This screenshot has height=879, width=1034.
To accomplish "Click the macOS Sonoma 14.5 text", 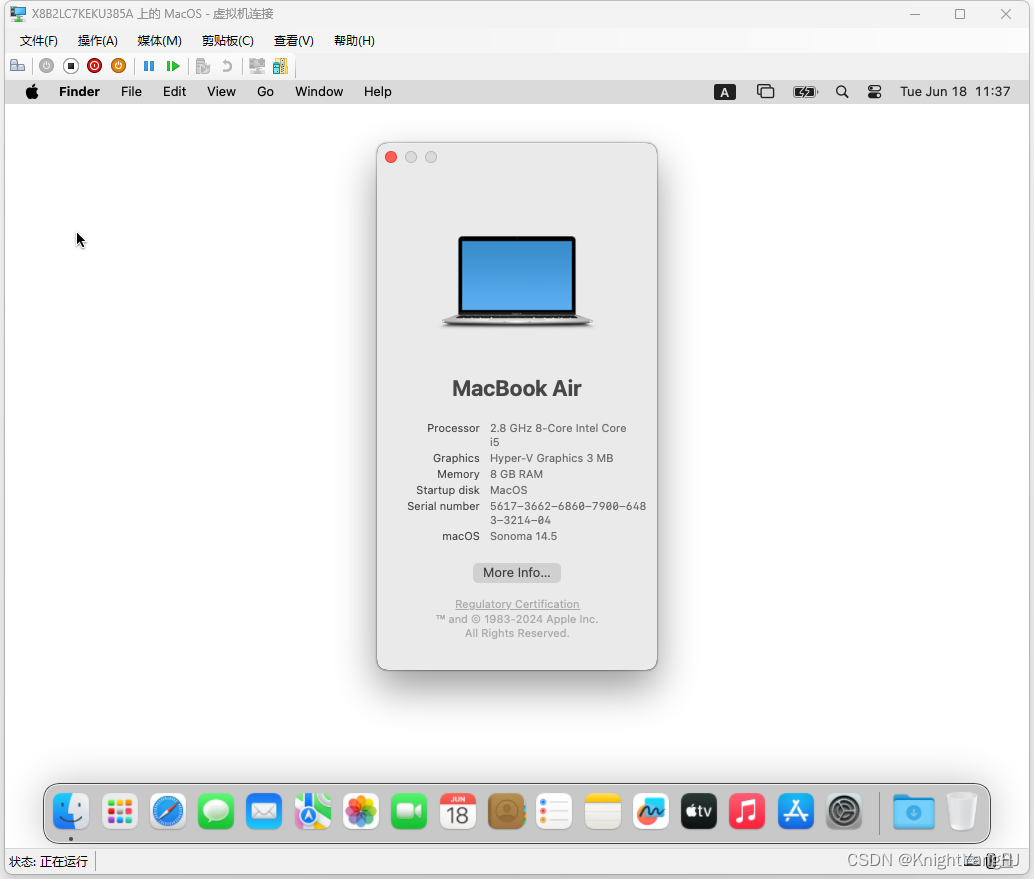I will (524, 536).
